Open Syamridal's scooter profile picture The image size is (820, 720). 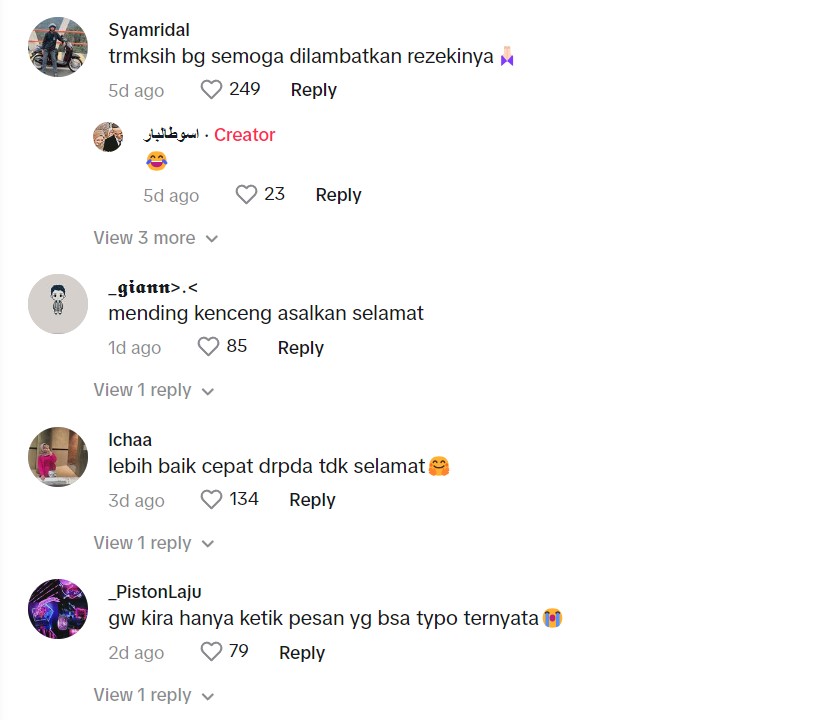[x=58, y=47]
